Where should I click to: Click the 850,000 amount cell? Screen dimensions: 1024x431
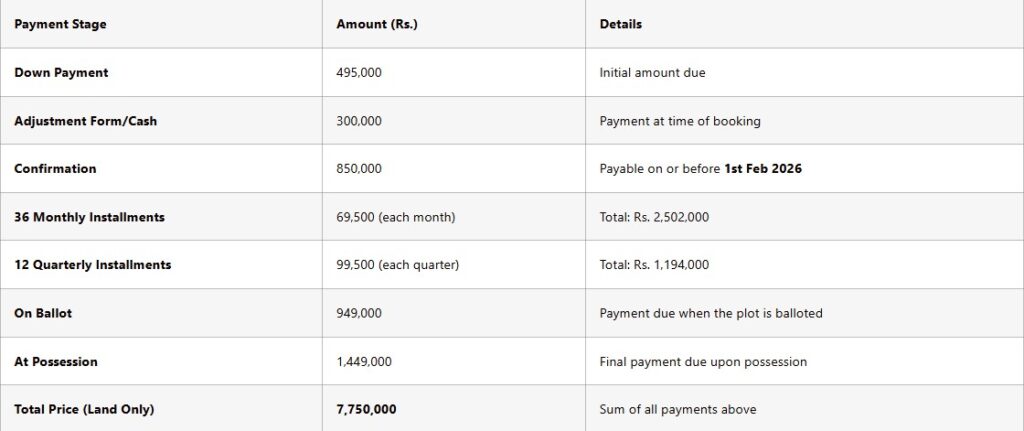[359, 169]
